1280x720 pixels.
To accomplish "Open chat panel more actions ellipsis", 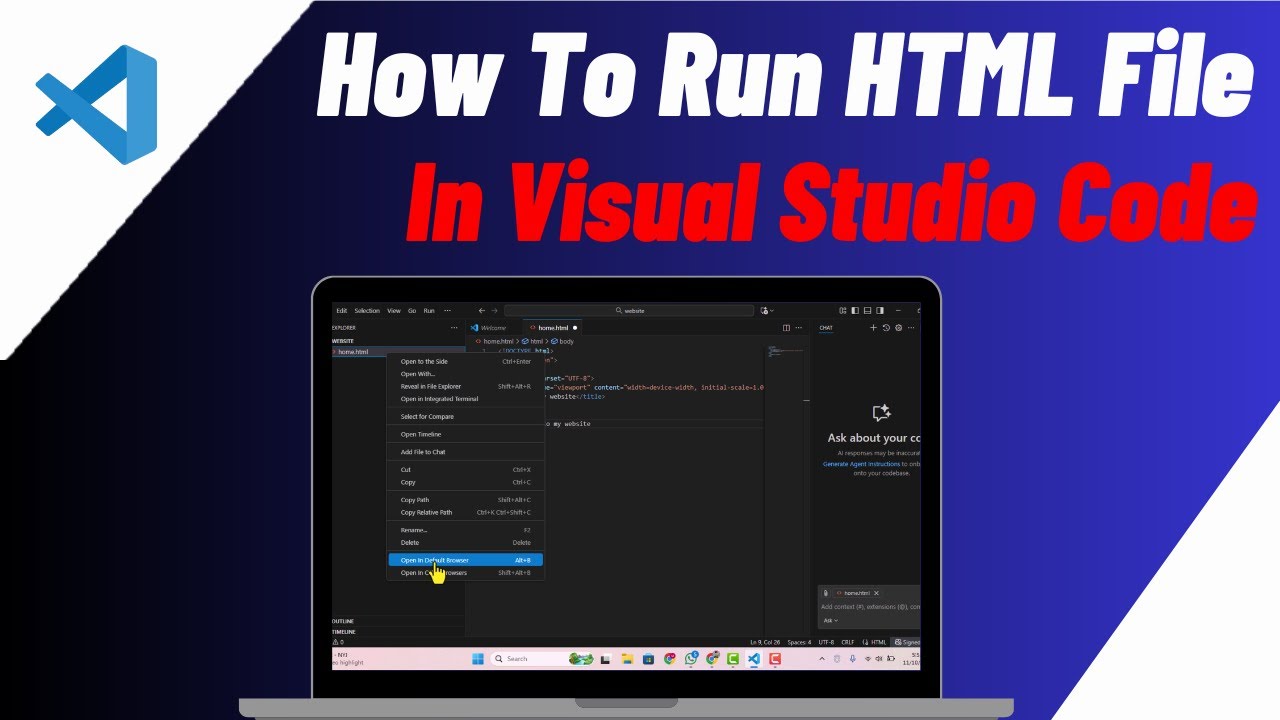I will click(911, 328).
